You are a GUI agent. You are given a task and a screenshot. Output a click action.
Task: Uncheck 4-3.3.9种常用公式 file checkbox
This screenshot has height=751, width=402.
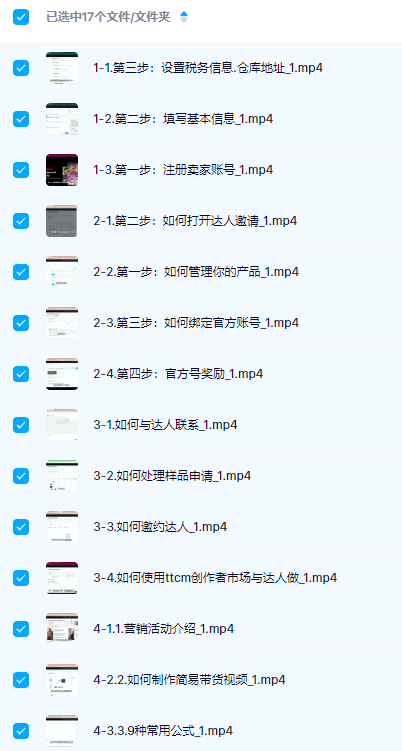[21, 731]
